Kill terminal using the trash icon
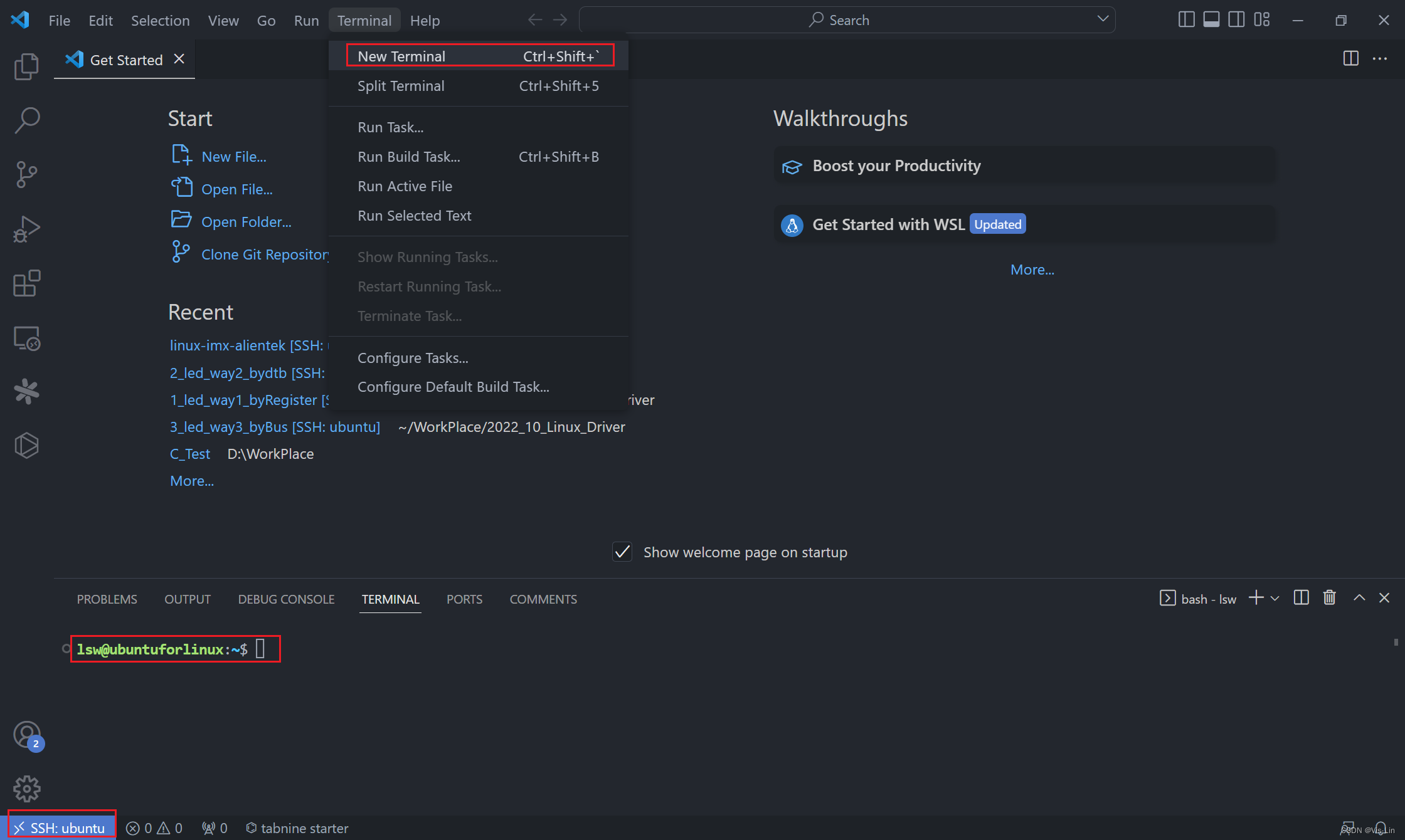The width and height of the screenshot is (1405, 840). 1329,598
